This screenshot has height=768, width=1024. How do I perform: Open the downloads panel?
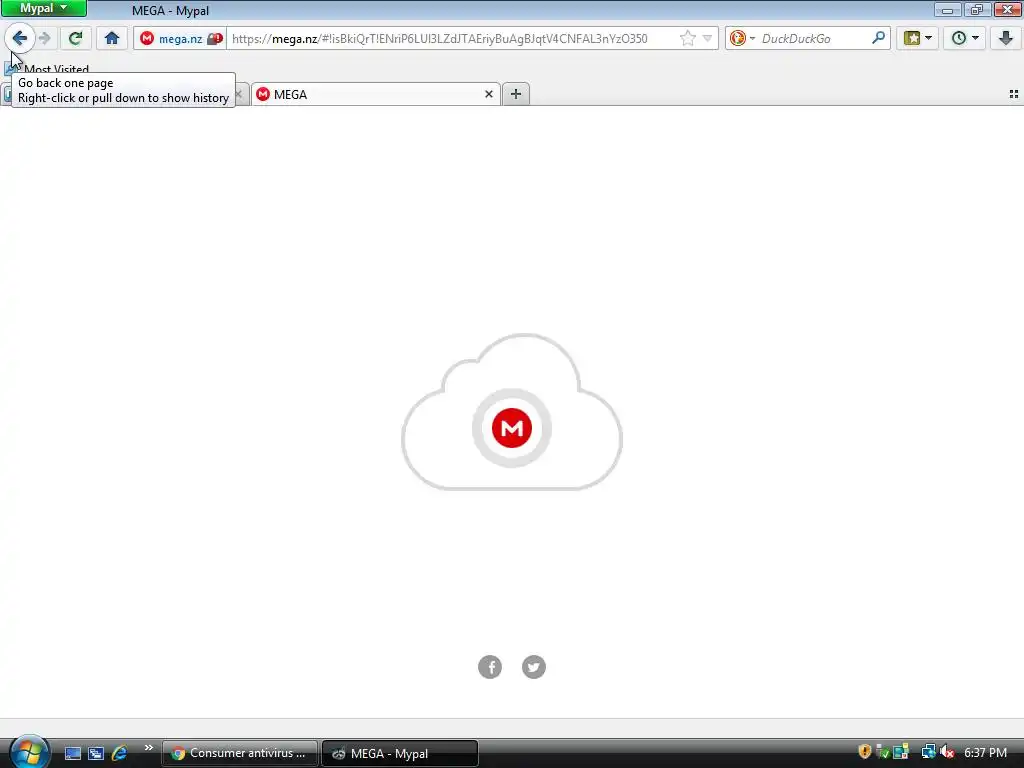pos(1005,38)
